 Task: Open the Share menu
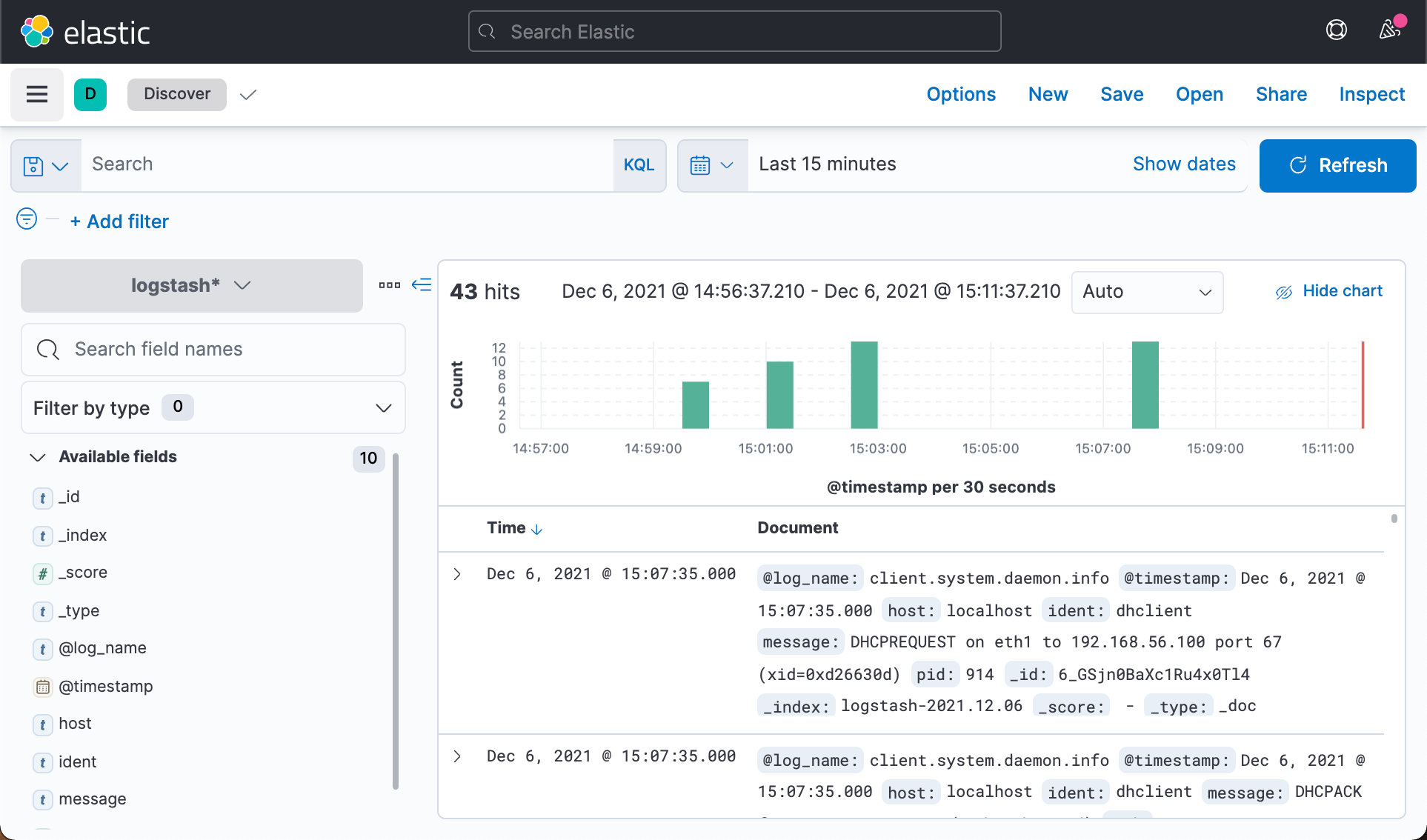(1281, 94)
